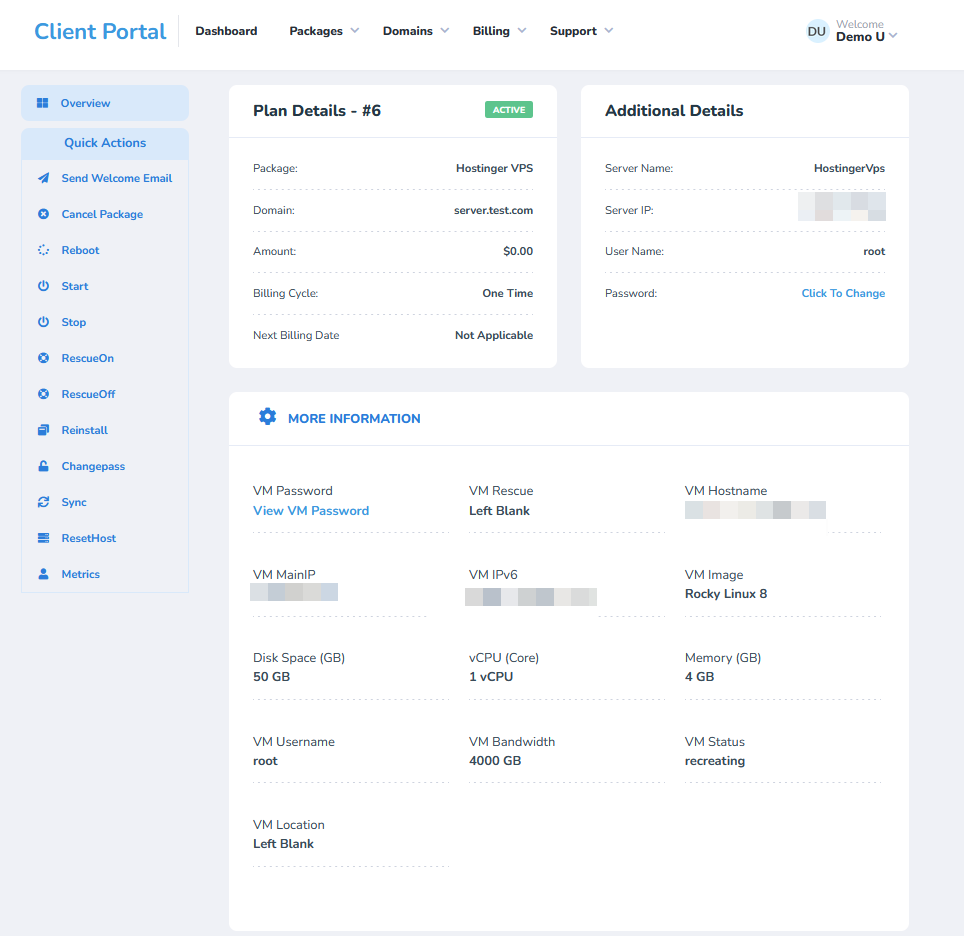Click the gear icon beside MORE INFORMATION
Viewport: 964px width, 936px height.
[267, 417]
